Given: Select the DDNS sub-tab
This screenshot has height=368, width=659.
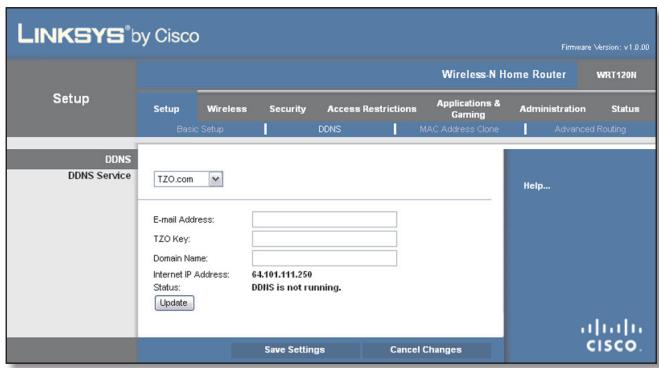Looking at the screenshot, I should pos(330,129).
